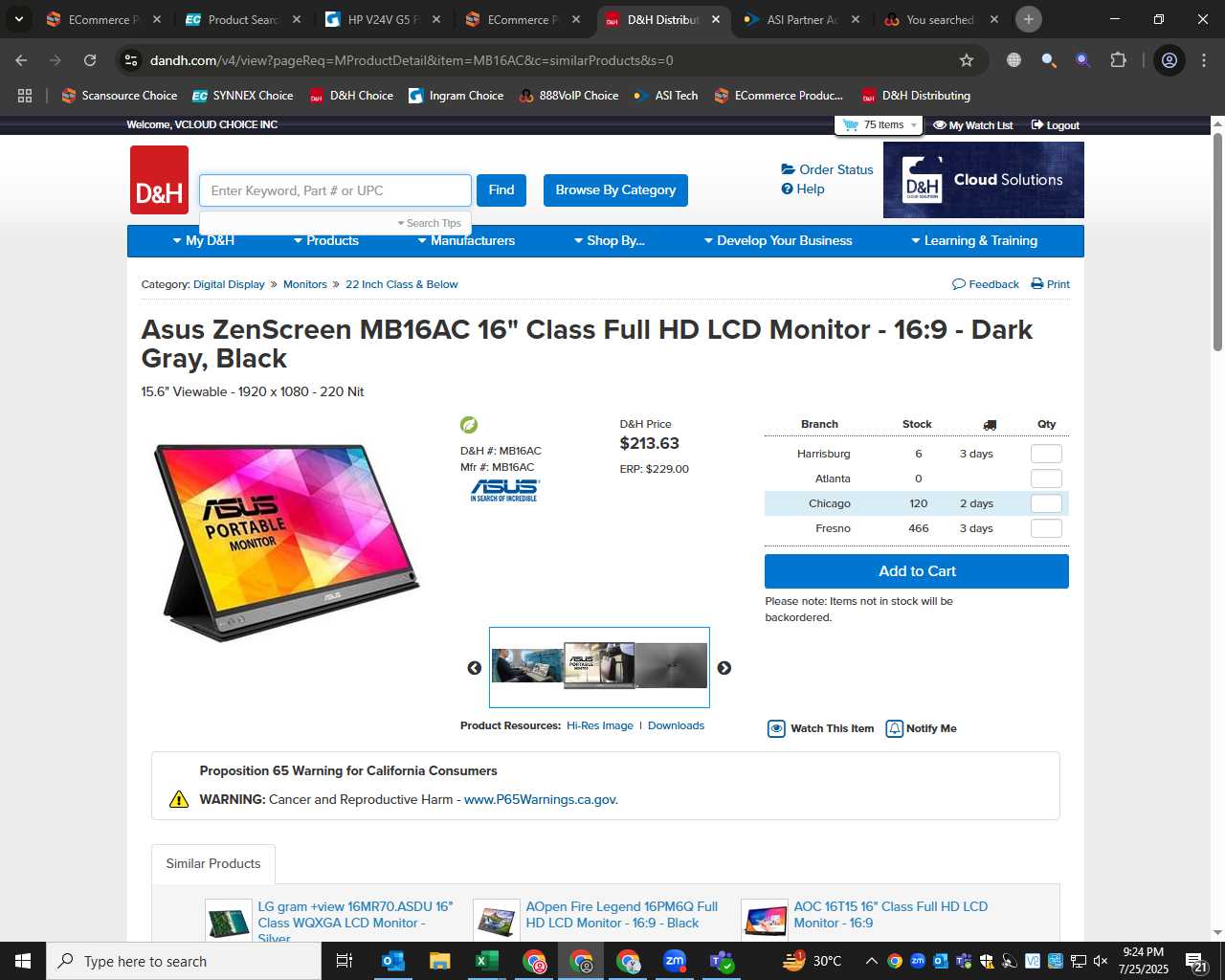Open Zoom from the taskbar

[675, 961]
